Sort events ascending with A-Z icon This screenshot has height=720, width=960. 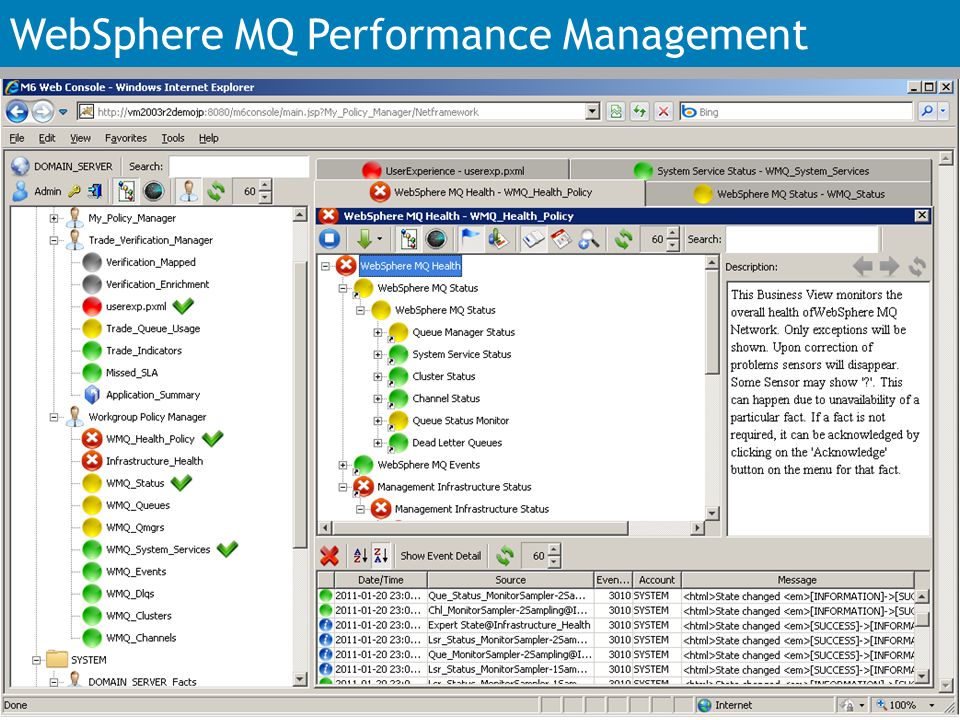[x=361, y=555]
